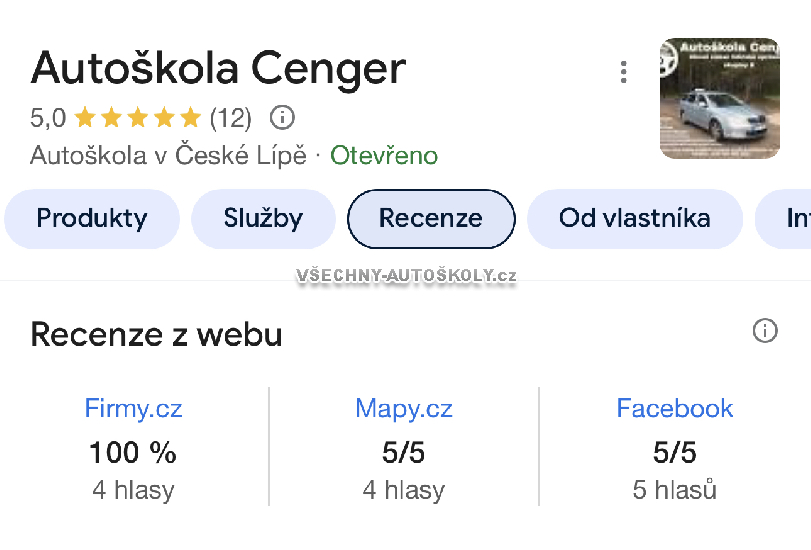Click the 5/5 score under Mapy.cz
Viewport: 811px width, 550px height.
[x=403, y=453]
